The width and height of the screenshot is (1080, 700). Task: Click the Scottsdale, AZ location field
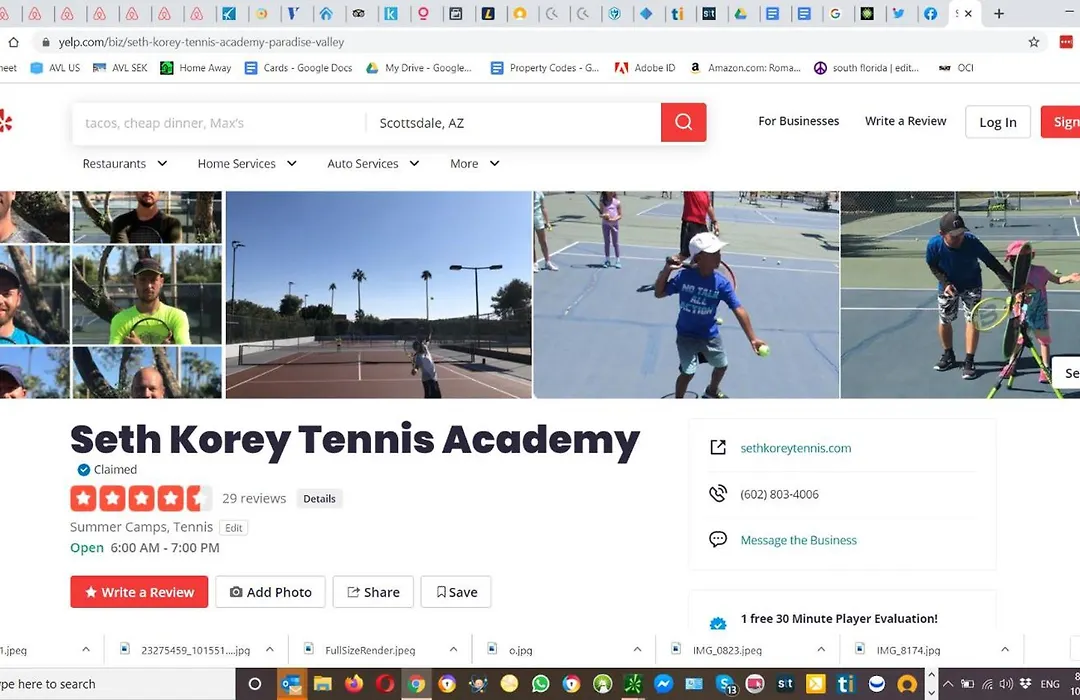pyautogui.click(x=513, y=123)
